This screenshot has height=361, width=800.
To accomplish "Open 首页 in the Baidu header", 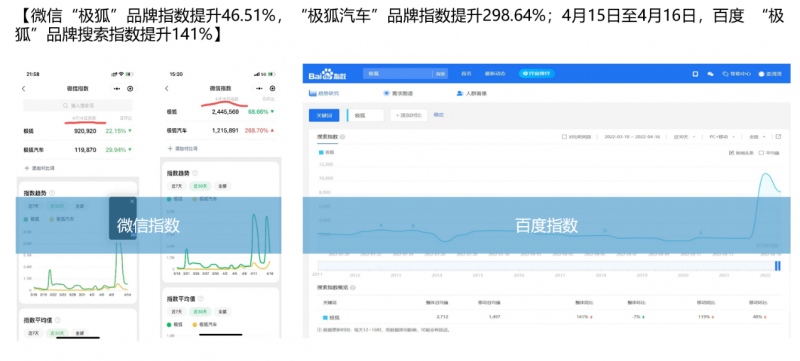I will click(x=466, y=74).
